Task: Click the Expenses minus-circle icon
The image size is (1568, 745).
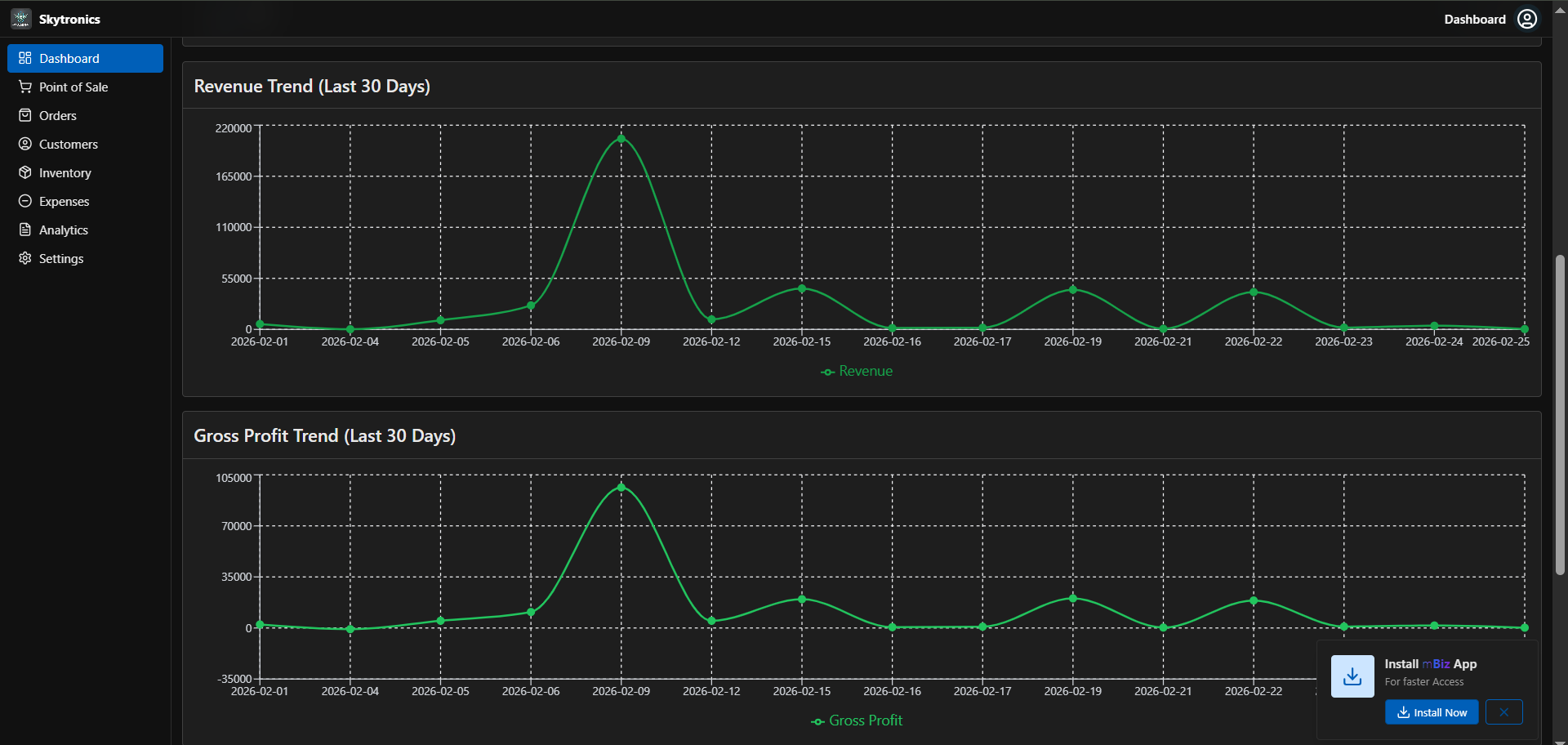Action: (x=24, y=201)
